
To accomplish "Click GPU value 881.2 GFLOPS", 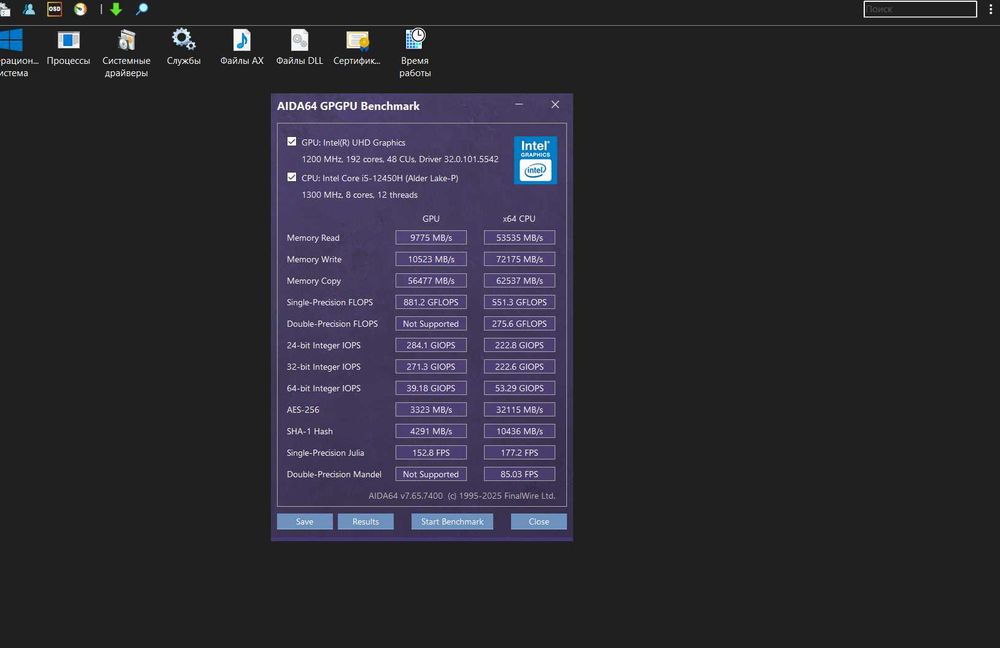I will pyautogui.click(x=430, y=302).
